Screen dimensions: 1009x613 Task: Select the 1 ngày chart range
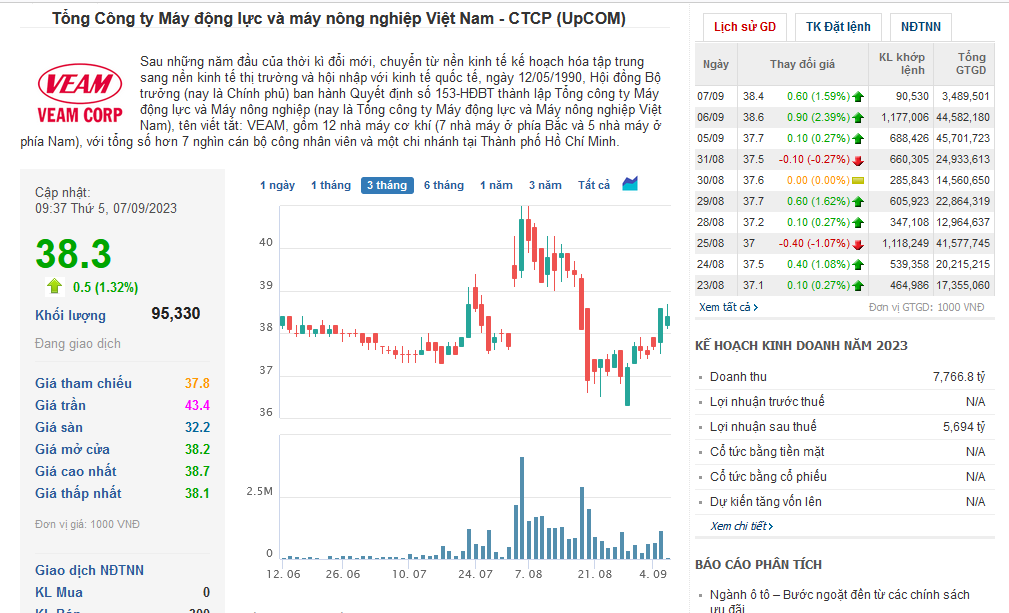point(277,185)
